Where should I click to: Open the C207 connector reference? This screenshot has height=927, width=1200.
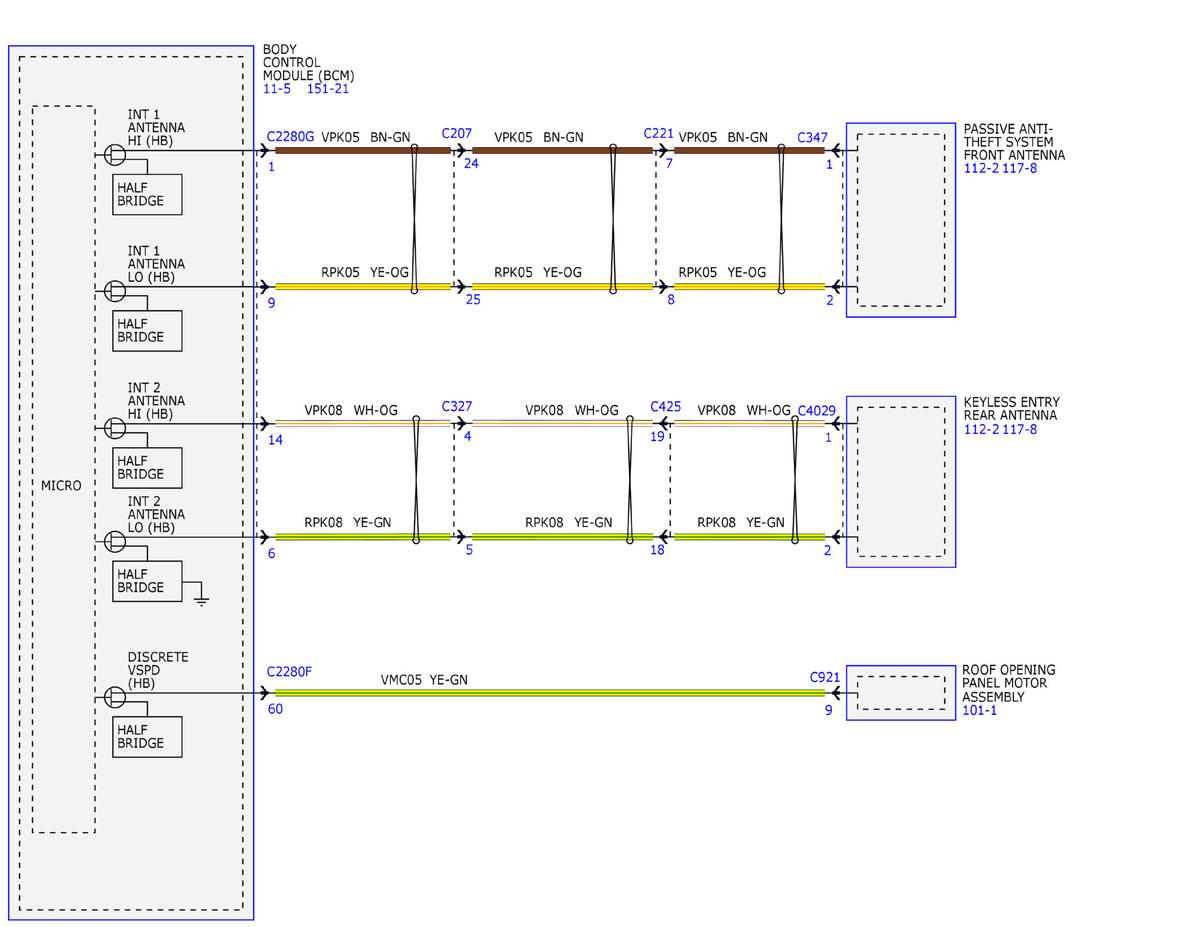coord(457,133)
